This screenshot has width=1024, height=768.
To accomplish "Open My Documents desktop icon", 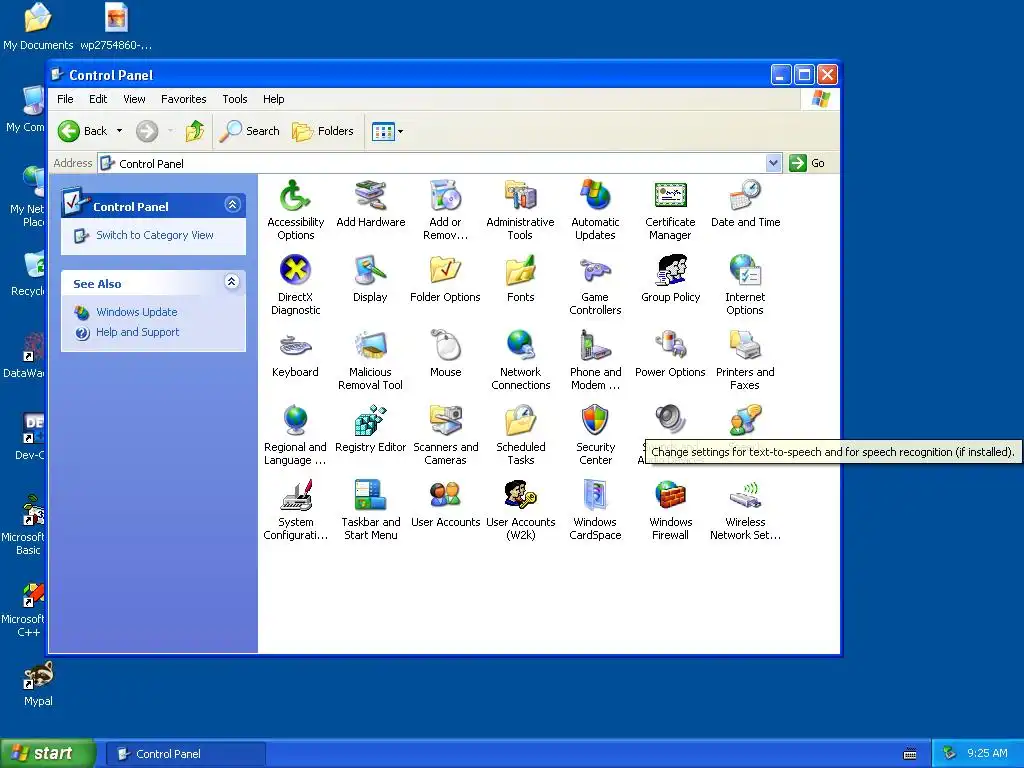I will click(x=38, y=26).
